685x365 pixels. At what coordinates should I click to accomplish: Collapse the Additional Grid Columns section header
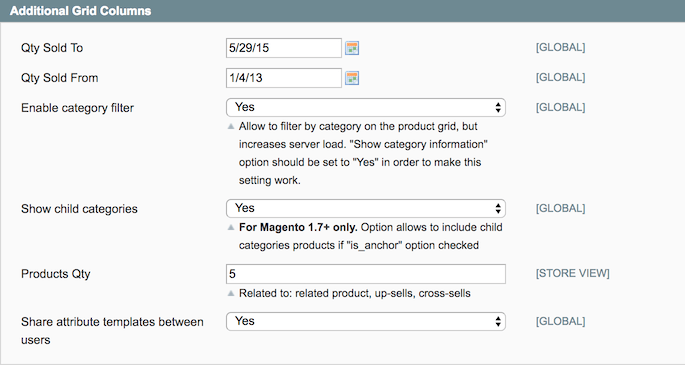[x=342, y=11]
